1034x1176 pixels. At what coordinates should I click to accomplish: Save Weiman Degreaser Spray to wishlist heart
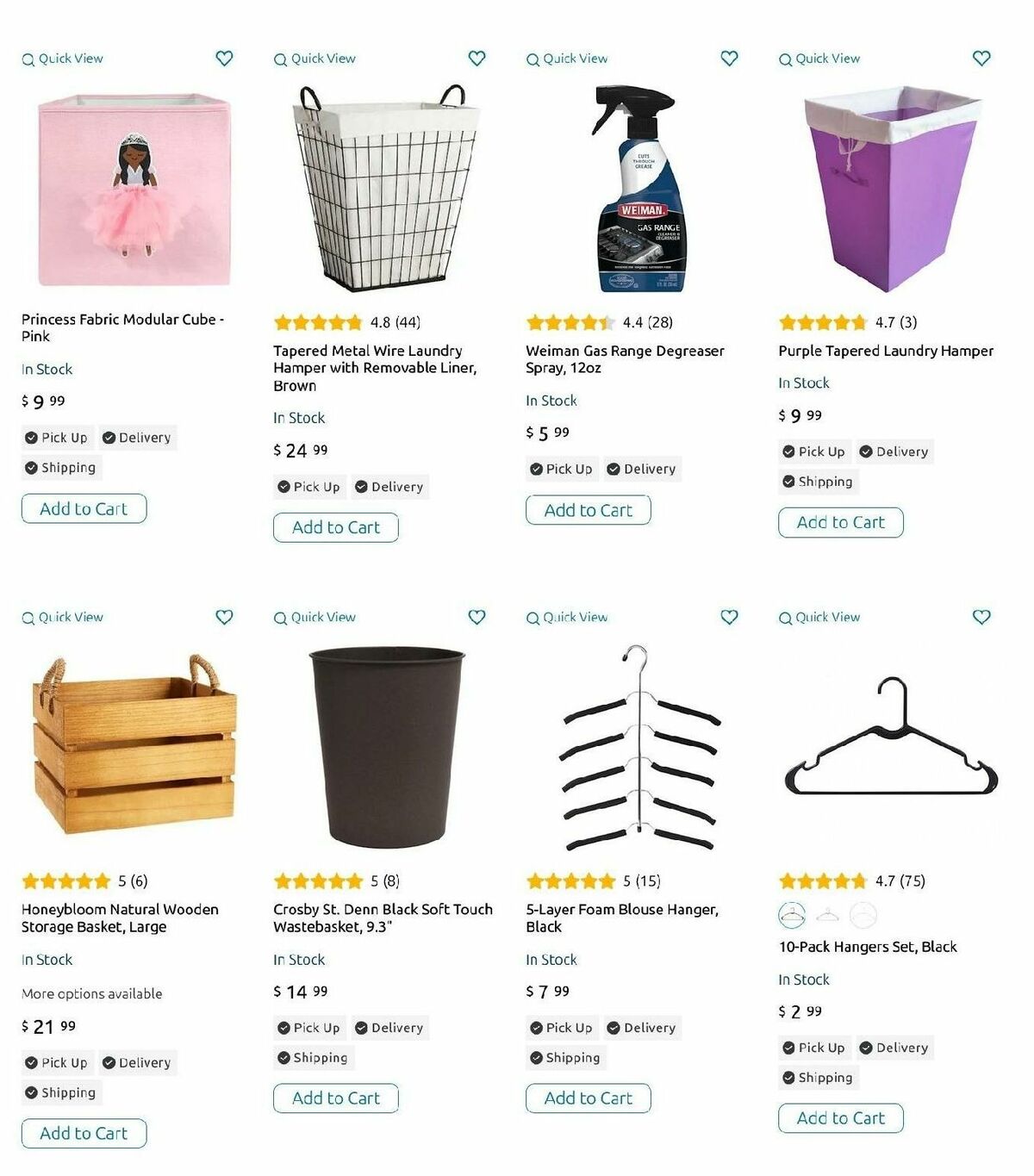729,59
